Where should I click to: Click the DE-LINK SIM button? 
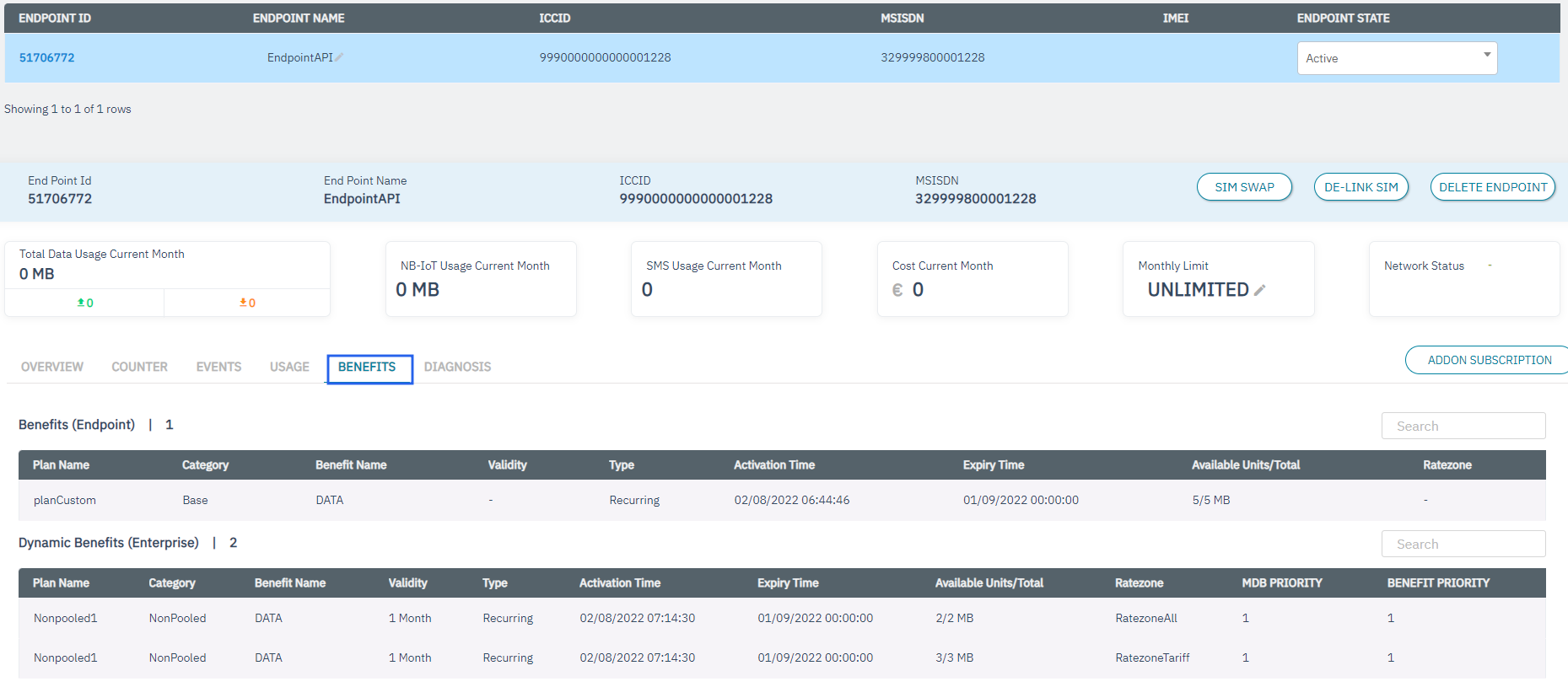click(1361, 187)
